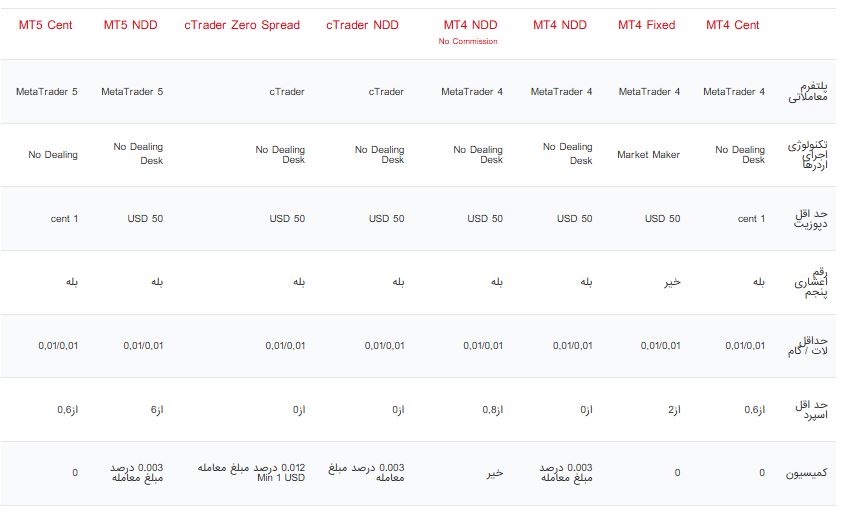The height and width of the screenshot is (509, 850).
Task: Click the 0 commission under MT5 Cent
Action: click(75, 473)
